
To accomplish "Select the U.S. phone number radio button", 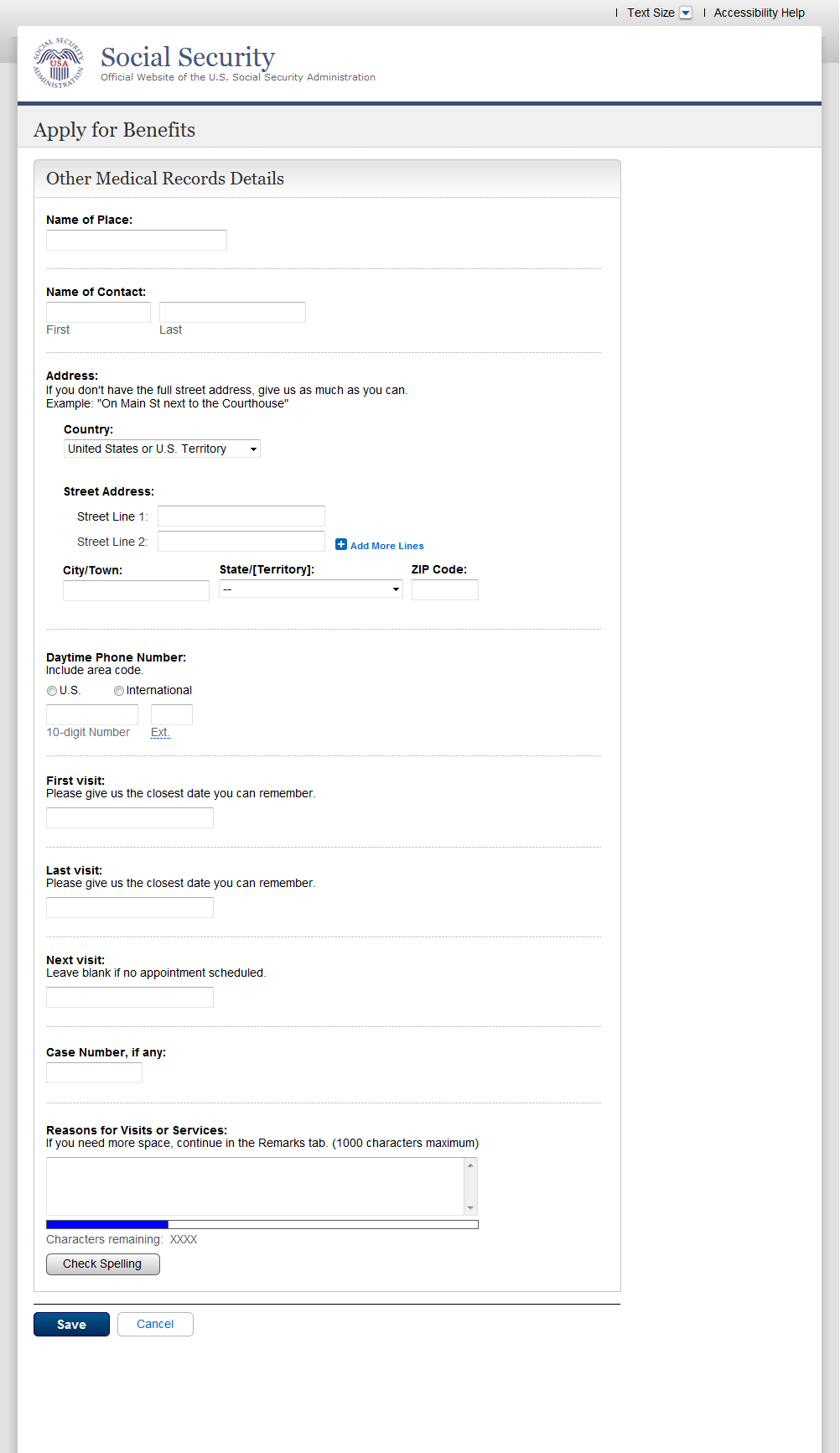I will coord(52,691).
